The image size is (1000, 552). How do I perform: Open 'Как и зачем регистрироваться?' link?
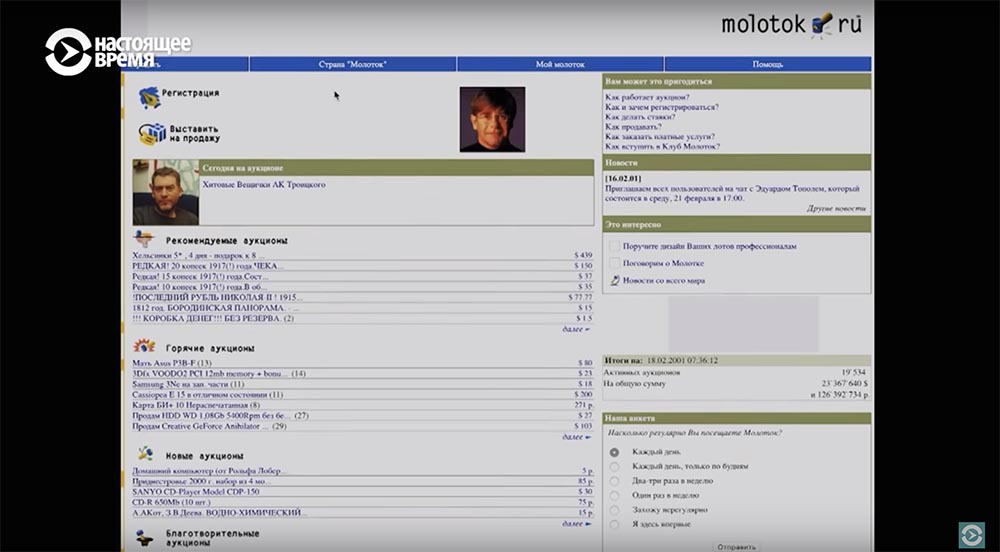[661, 107]
